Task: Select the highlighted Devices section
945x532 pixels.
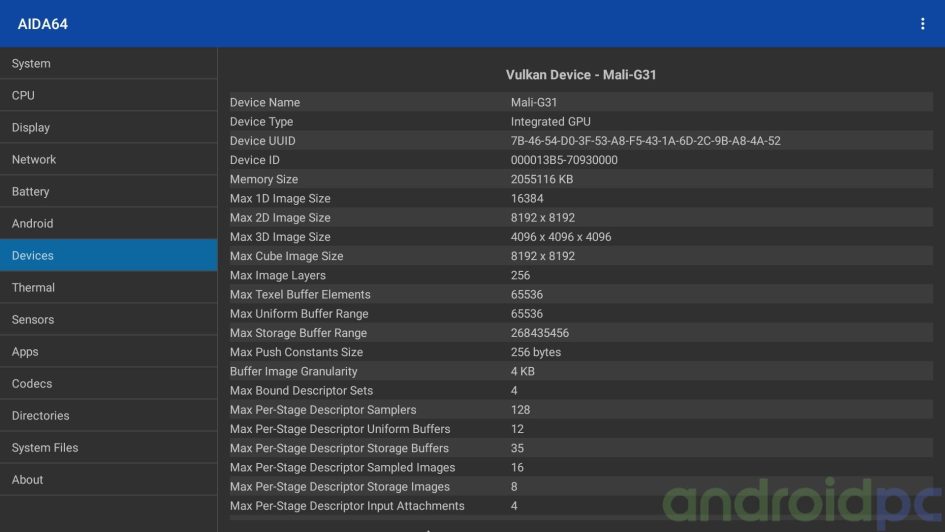Action: coord(108,255)
